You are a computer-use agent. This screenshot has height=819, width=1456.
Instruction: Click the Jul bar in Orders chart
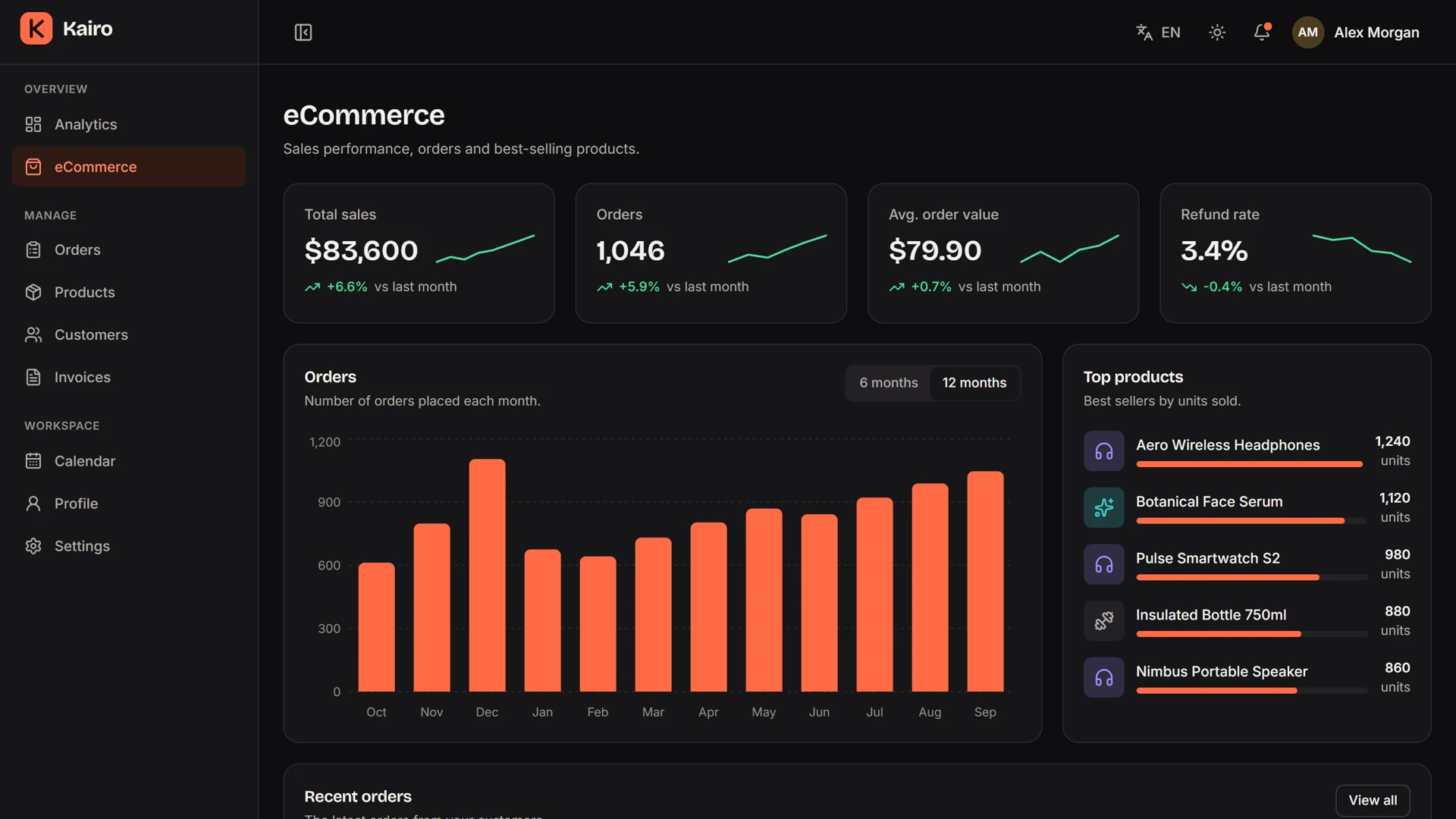874,595
